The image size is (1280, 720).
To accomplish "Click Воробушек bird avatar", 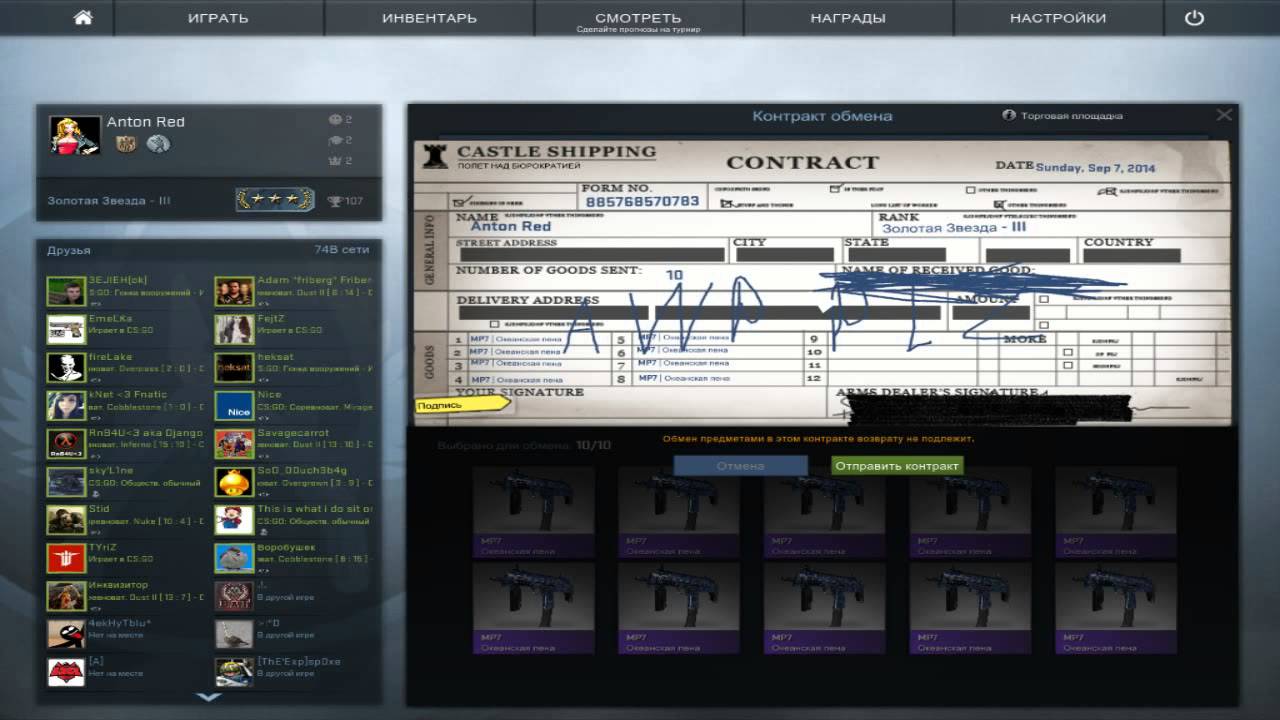I will coord(234,557).
